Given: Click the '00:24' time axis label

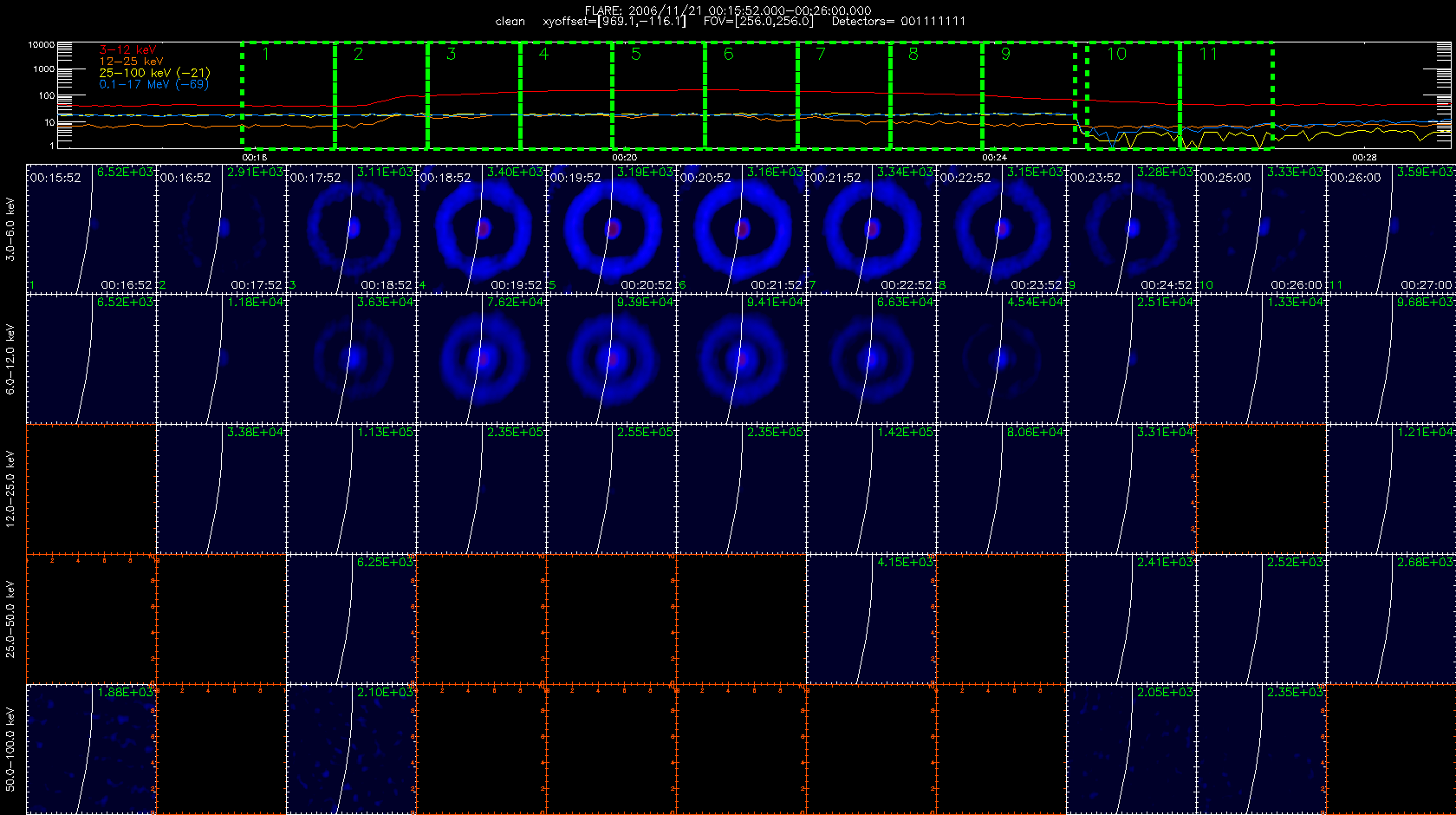Looking at the screenshot, I should coord(994,158).
